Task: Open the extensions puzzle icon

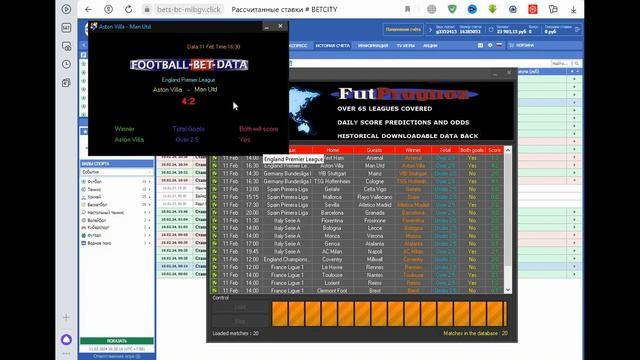Action: tap(553, 9)
